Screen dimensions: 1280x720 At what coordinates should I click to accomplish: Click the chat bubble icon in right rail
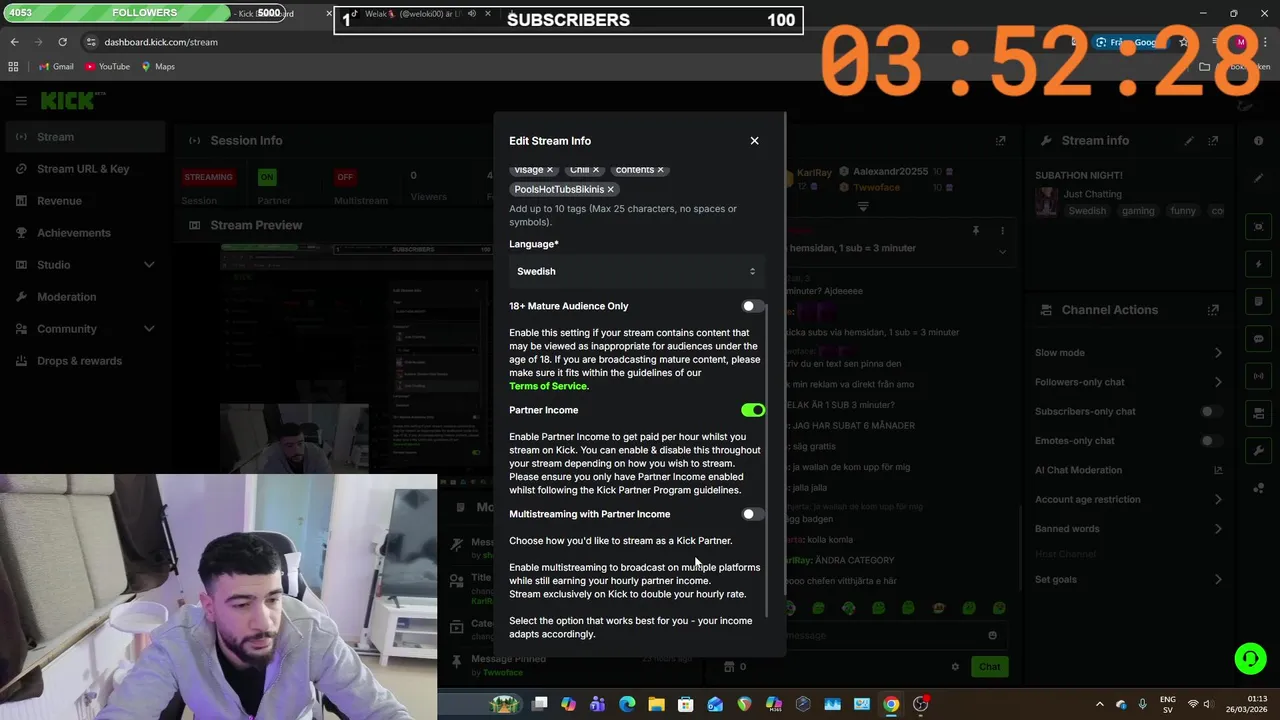1258,339
